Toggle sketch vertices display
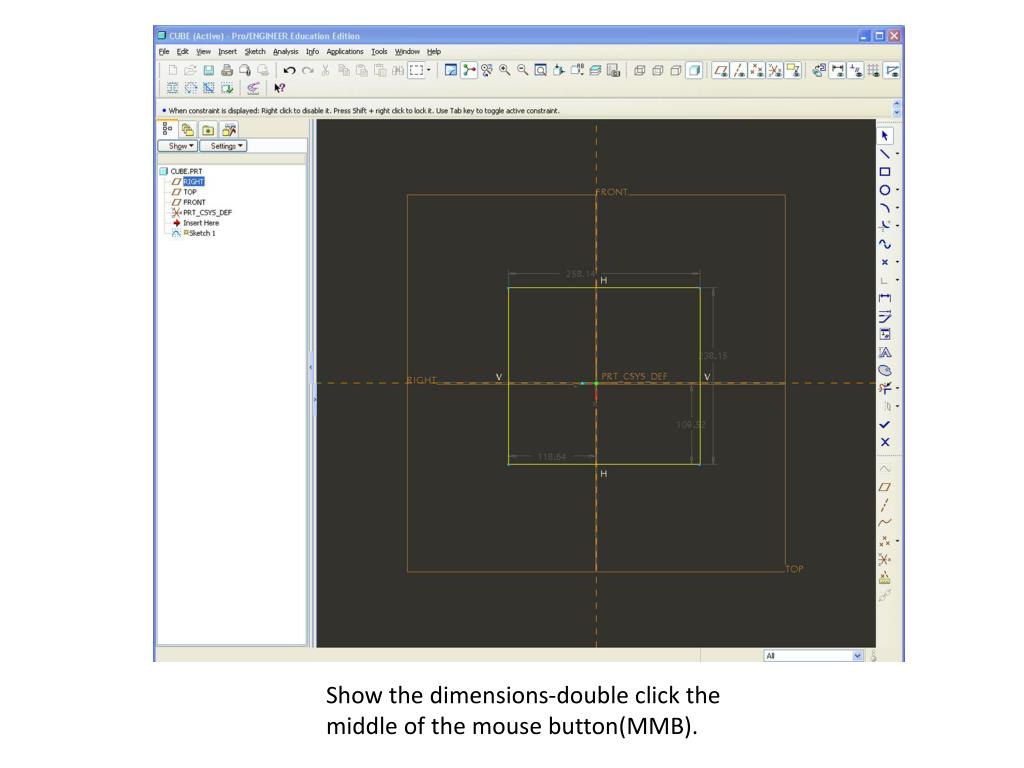The image size is (1024, 768). [891, 71]
